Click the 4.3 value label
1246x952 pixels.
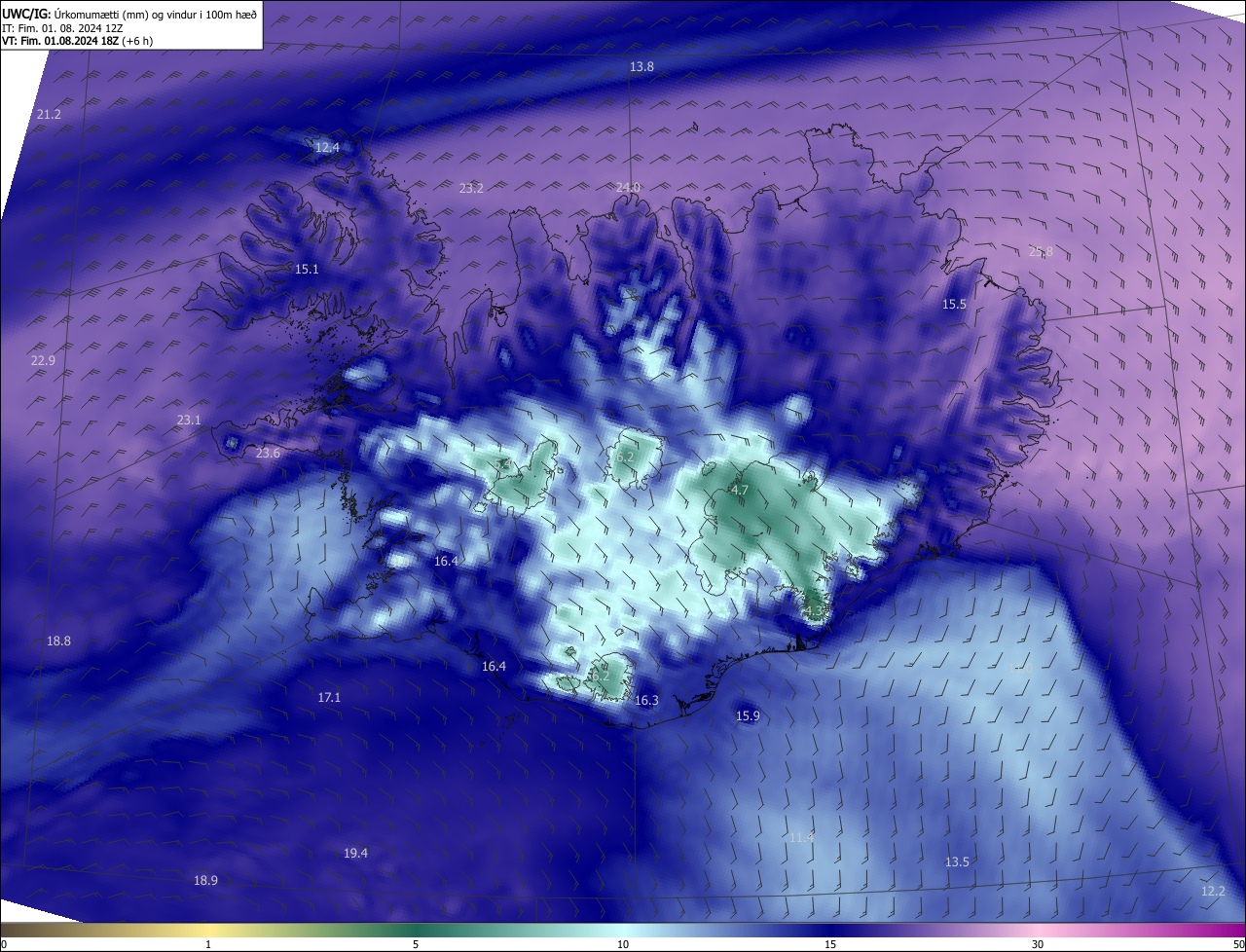[815, 611]
